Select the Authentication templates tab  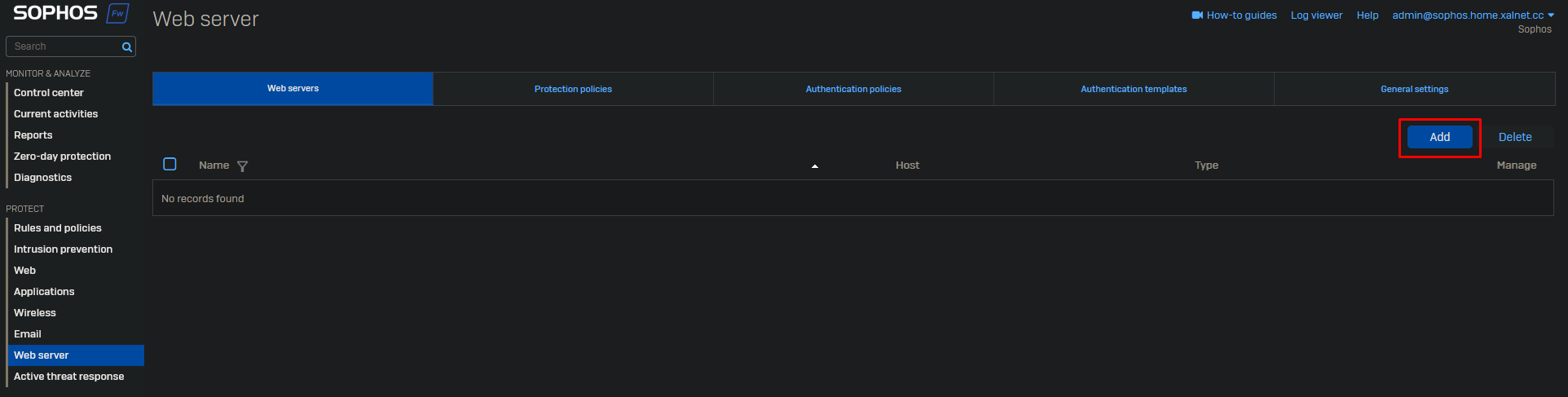coord(1134,89)
